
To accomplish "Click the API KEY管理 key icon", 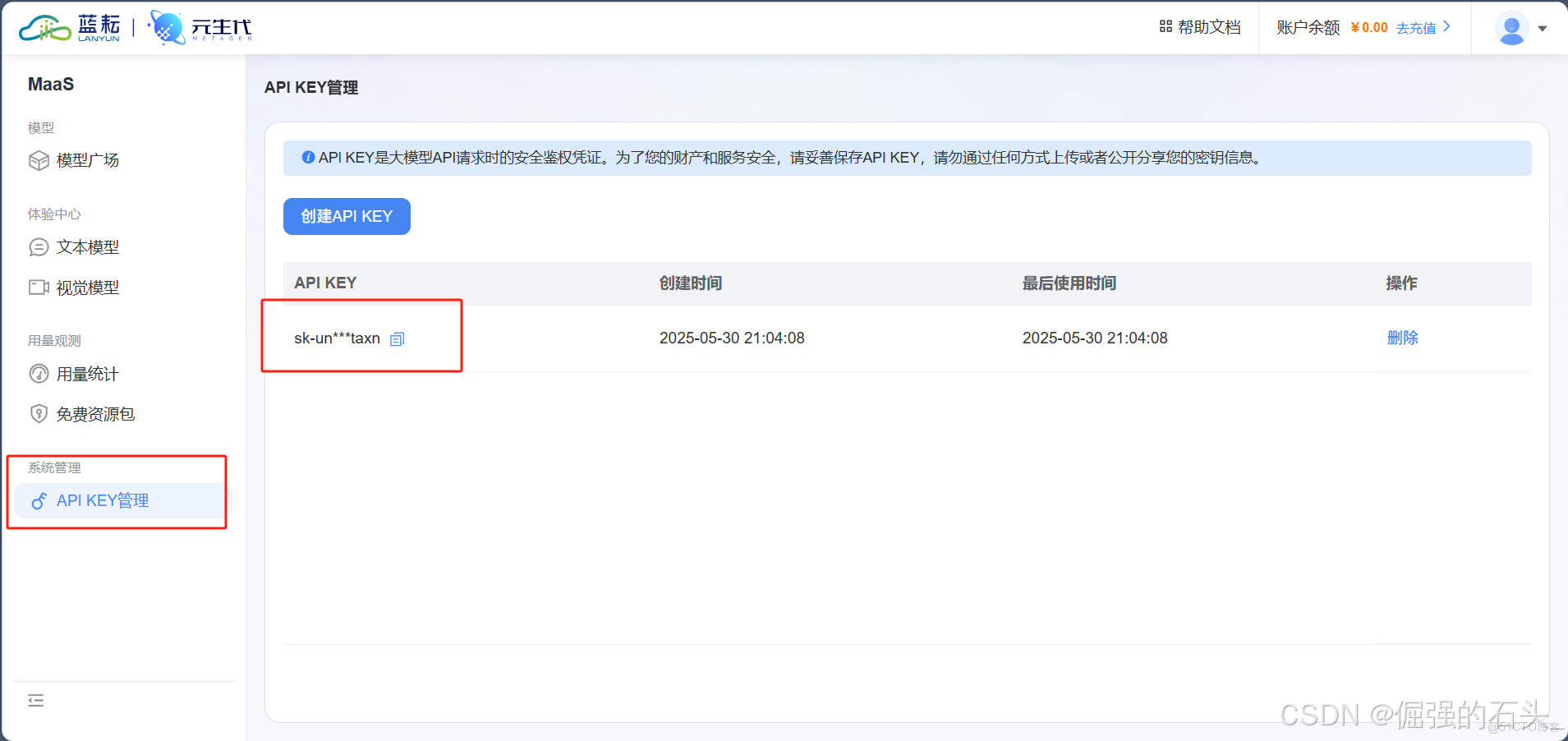I will click(x=39, y=500).
